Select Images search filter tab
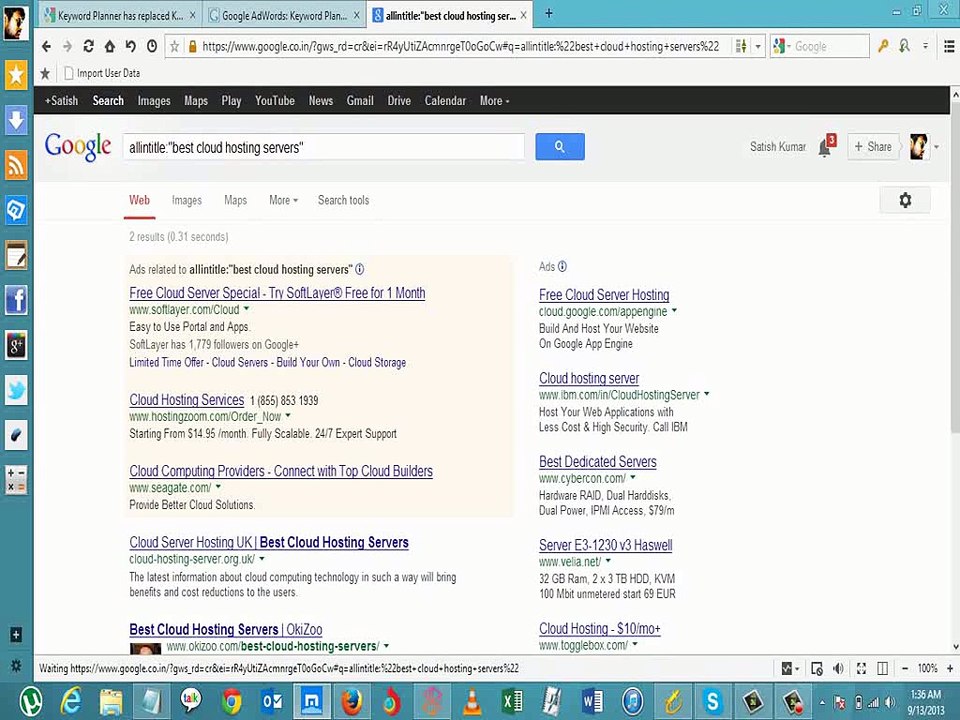Screen dimensions: 960x720 click(x=187, y=200)
